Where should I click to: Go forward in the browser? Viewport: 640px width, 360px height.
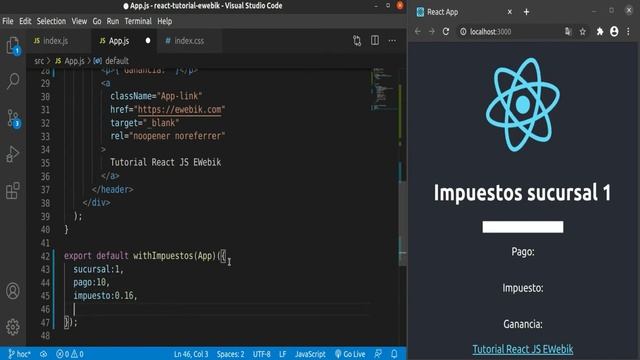click(x=431, y=31)
